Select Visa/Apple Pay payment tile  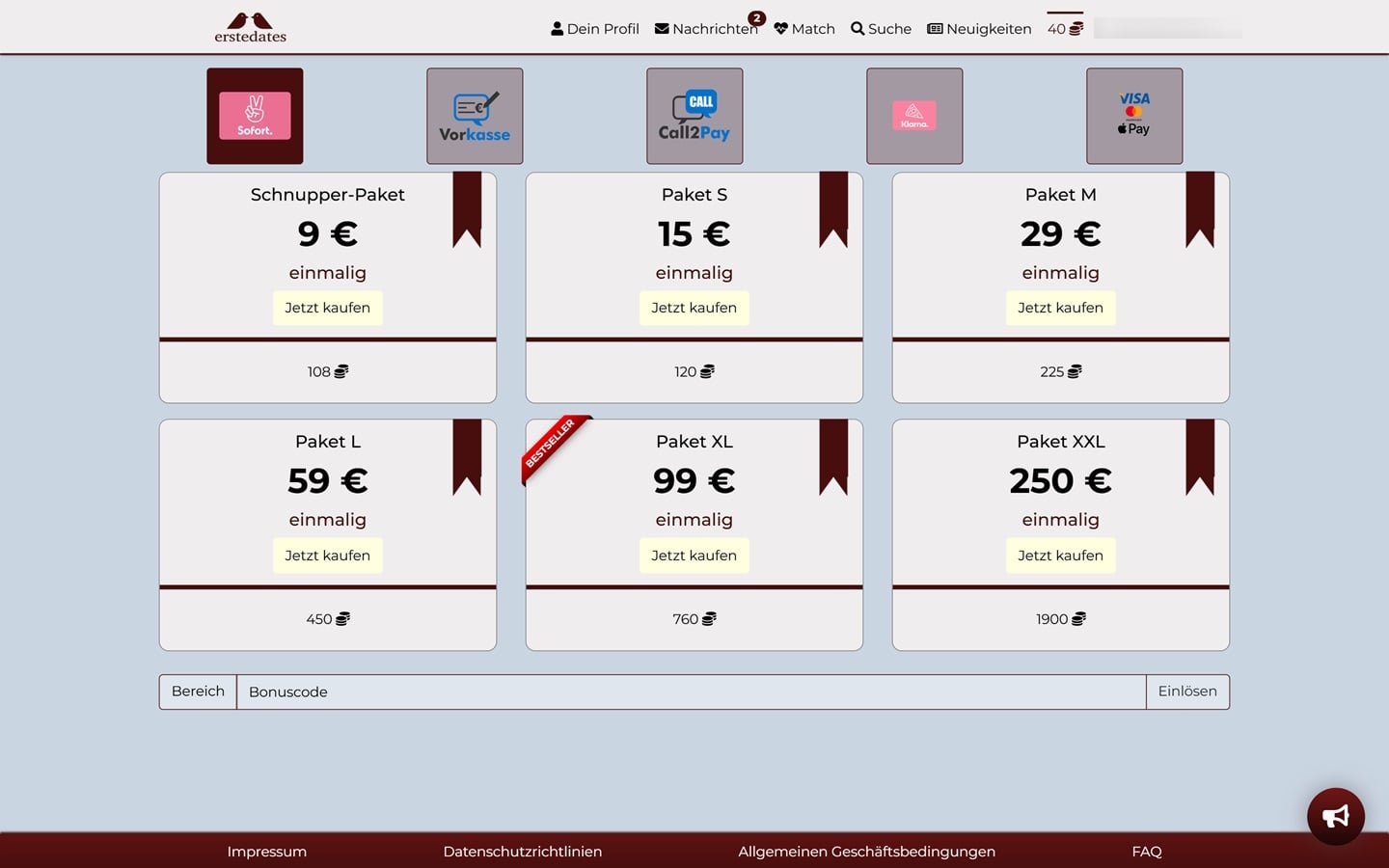coord(1134,116)
